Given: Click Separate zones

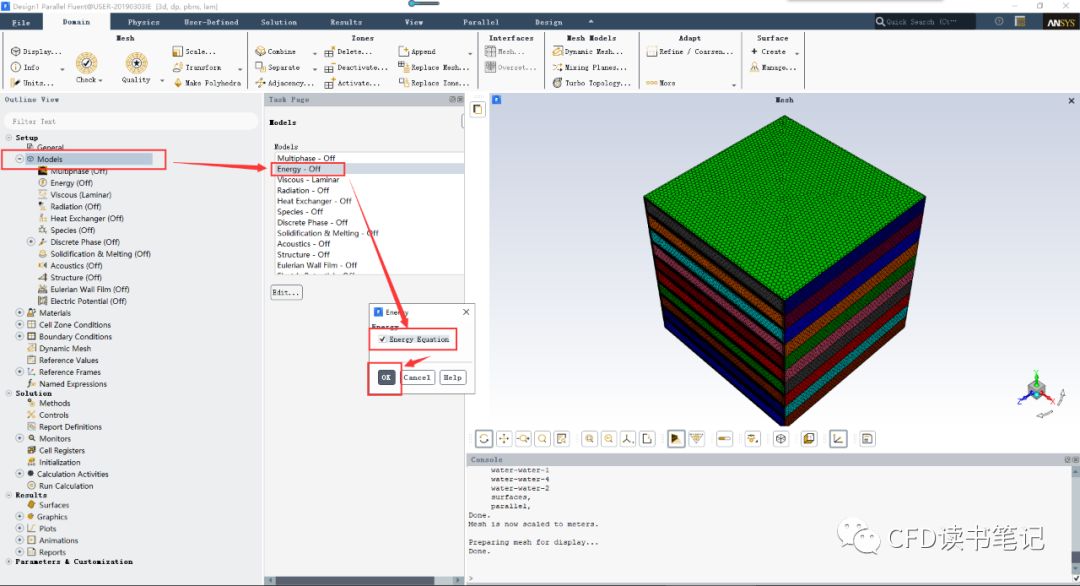Looking at the screenshot, I should [278, 67].
